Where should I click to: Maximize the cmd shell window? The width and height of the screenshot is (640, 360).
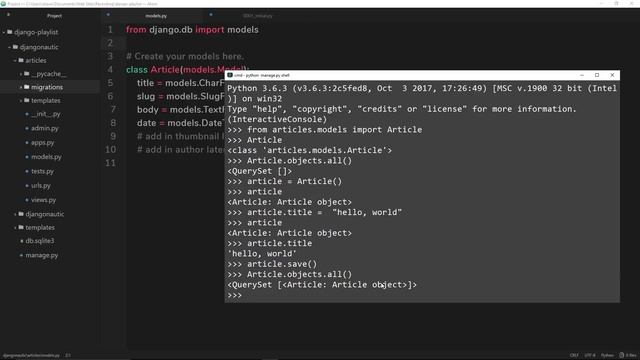[597, 75]
